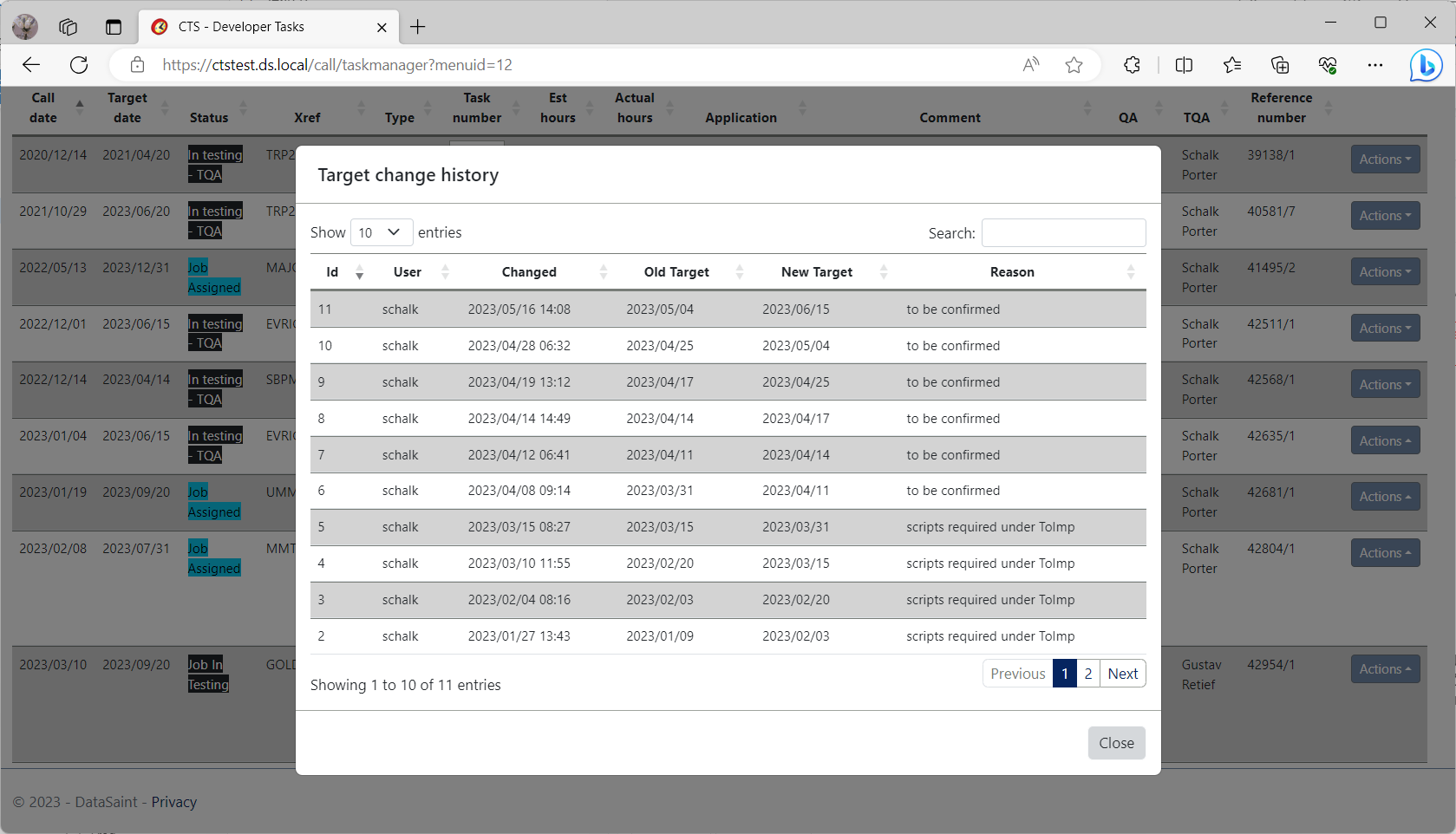Image resolution: width=1456 pixels, height=834 pixels.
Task: Open a new browser tab
Action: click(x=418, y=27)
